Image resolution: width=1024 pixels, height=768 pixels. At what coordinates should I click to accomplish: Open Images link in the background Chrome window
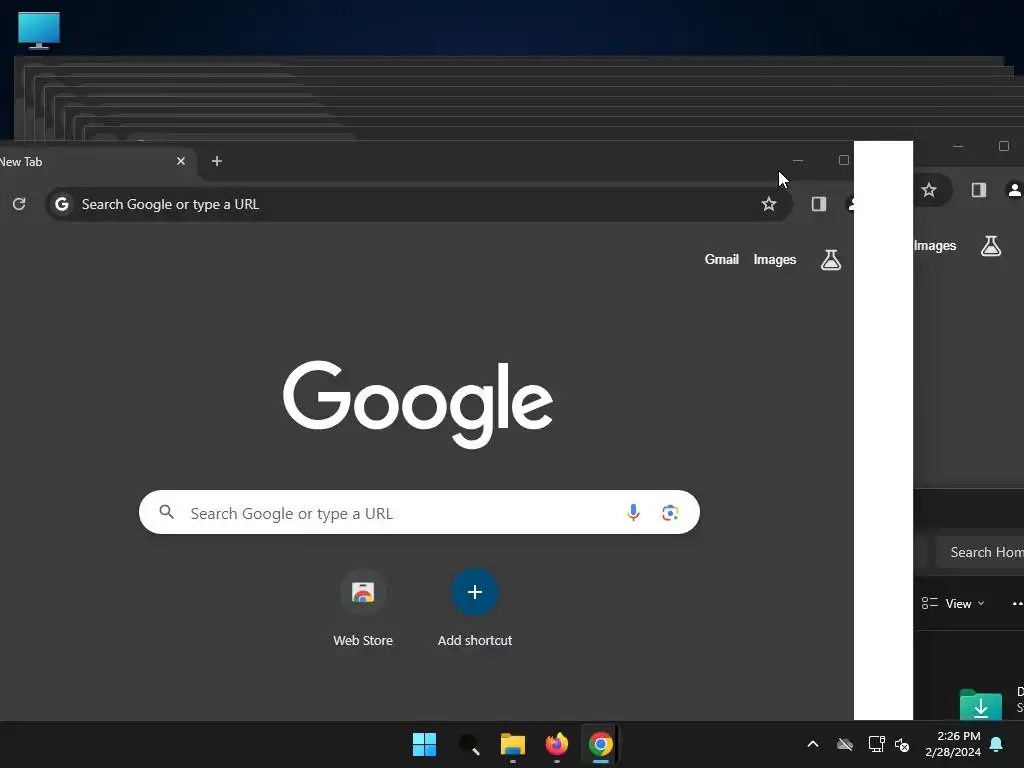click(x=935, y=246)
